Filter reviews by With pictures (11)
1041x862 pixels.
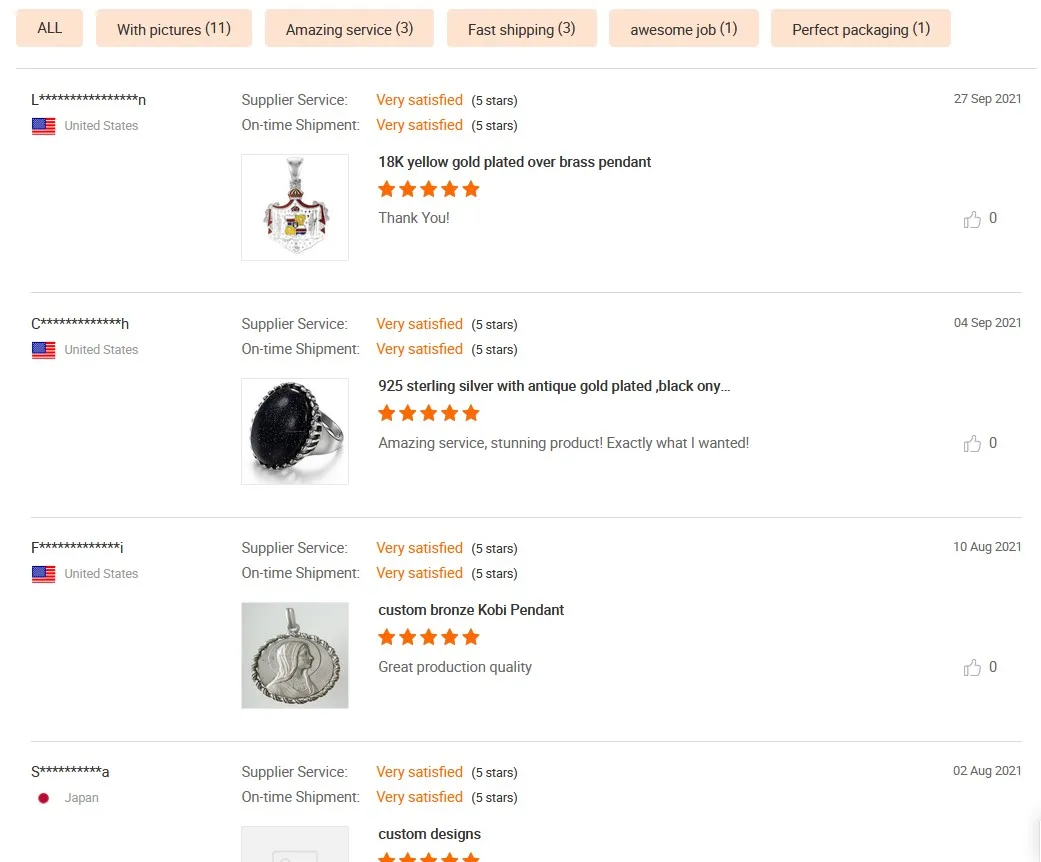click(x=174, y=29)
